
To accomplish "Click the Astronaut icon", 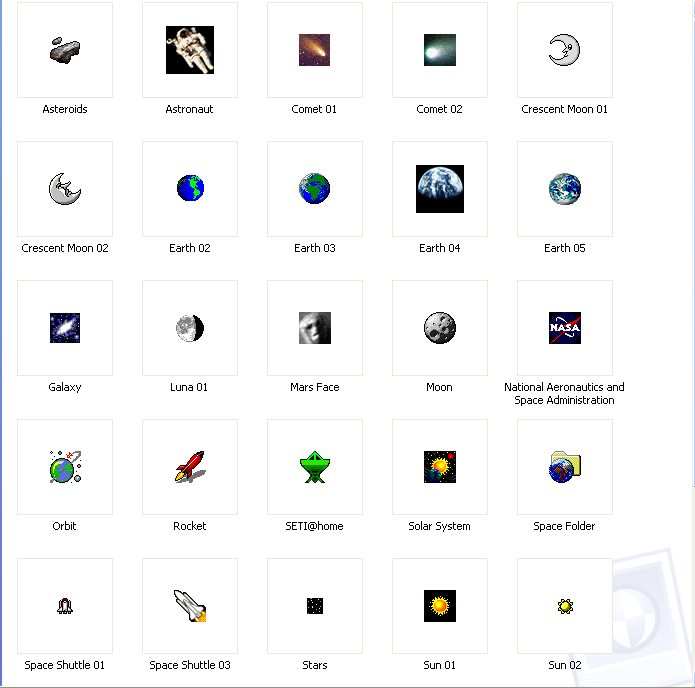I will tap(190, 50).
